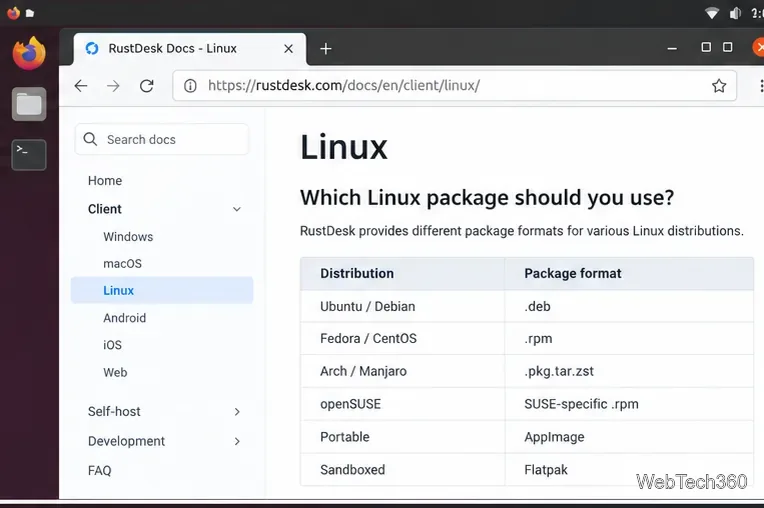
Task: Open Firefox from the dock
Action: (29, 53)
